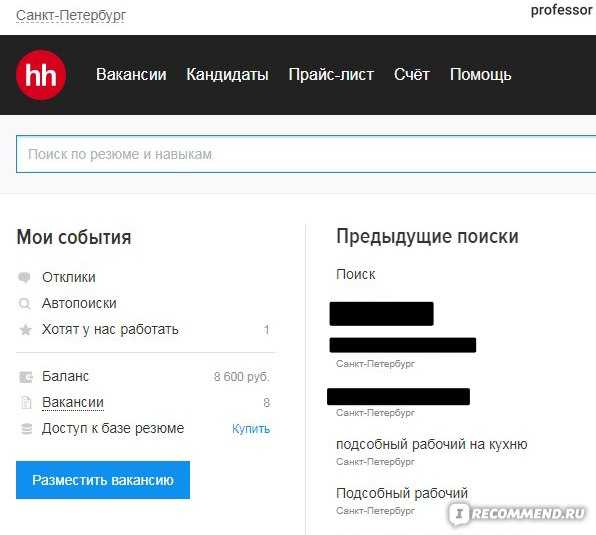Click the 8 600 руб. balance value
The width and height of the screenshot is (596, 535).
[241, 377]
